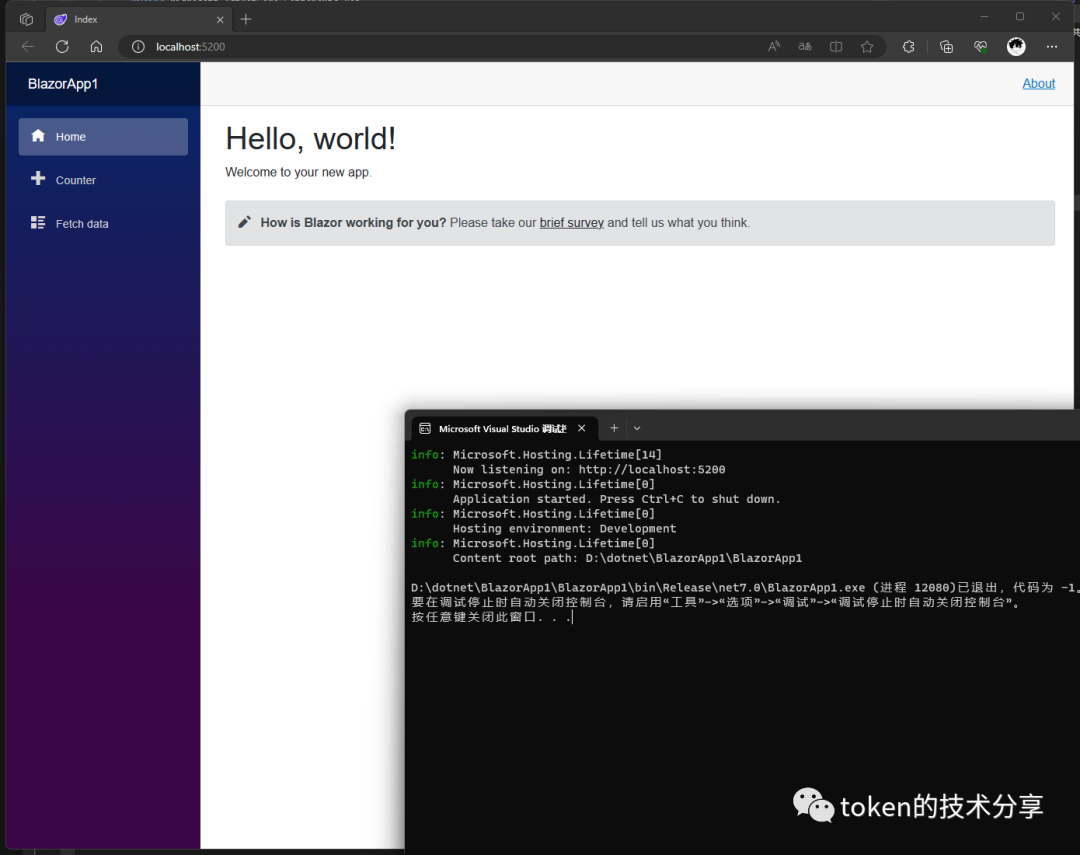Expand the terminal profile dropdown chevron
The height and width of the screenshot is (855, 1080).
point(637,429)
